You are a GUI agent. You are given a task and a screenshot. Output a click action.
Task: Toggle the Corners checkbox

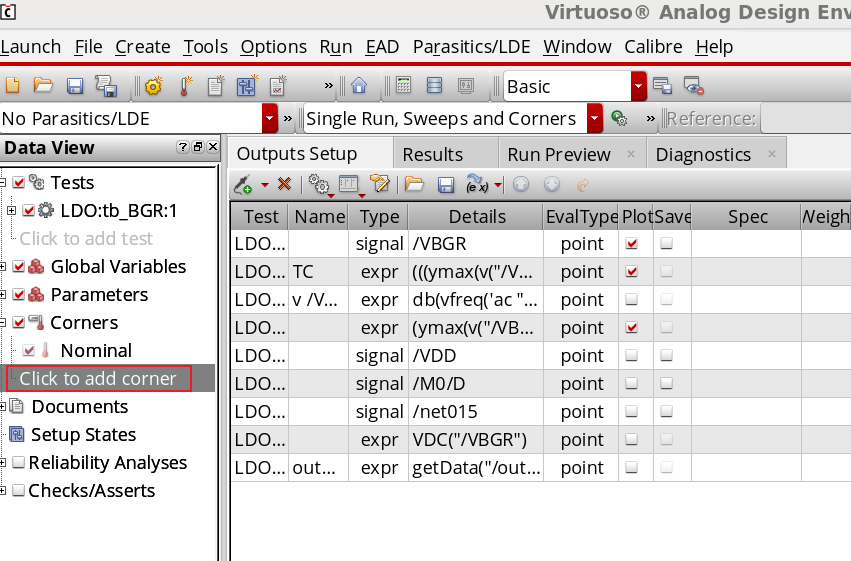(18, 322)
